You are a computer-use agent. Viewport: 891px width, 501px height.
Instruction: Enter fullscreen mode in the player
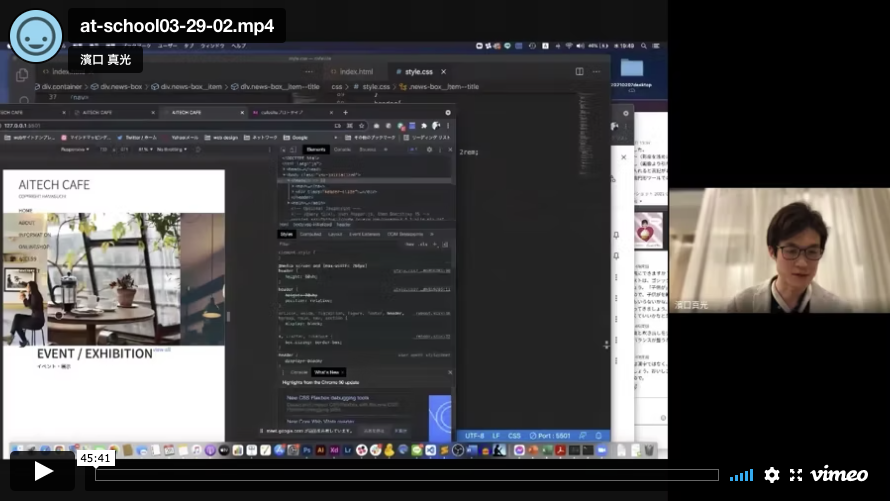(x=796, y=475)
